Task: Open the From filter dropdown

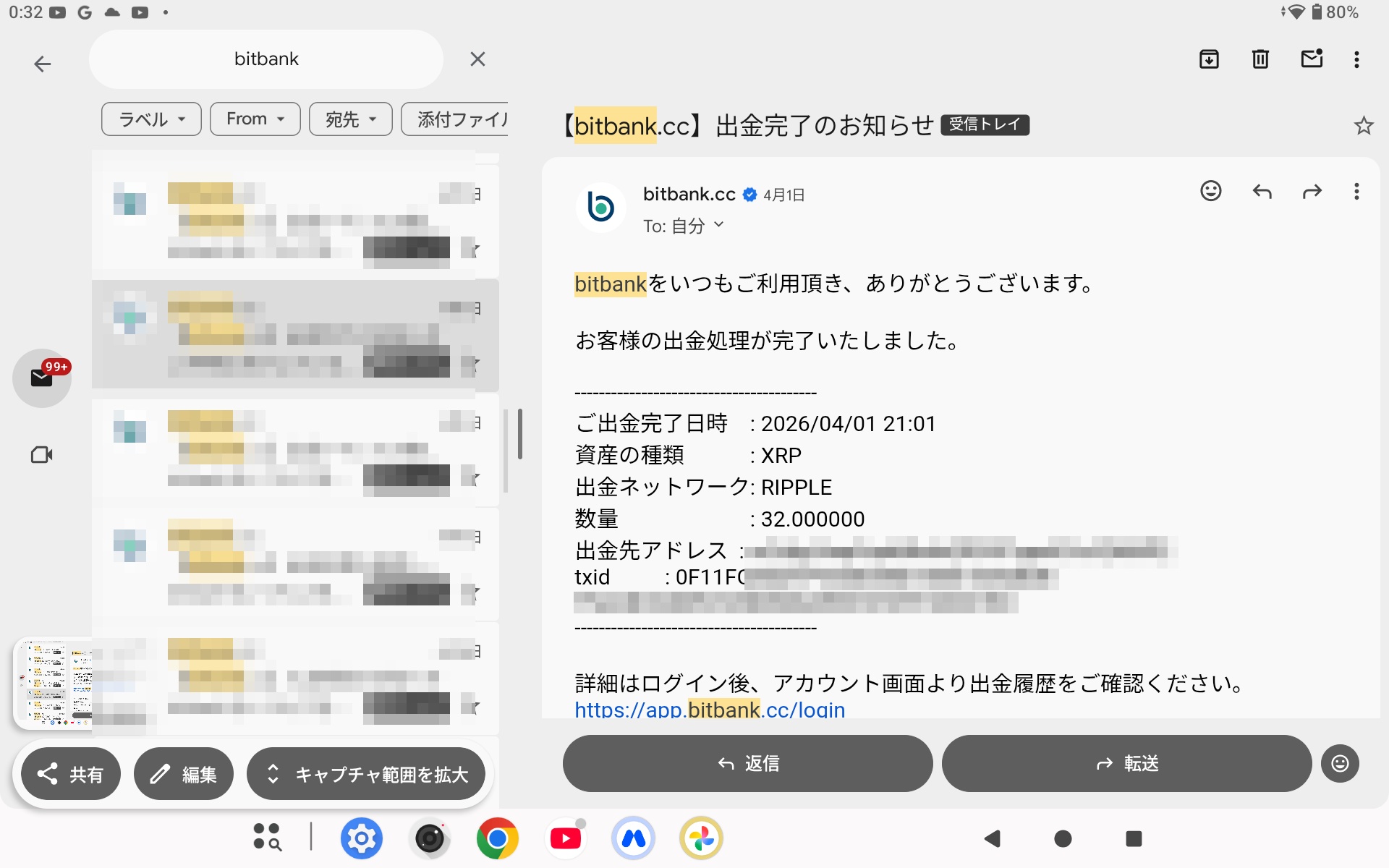Action: (x=255, y=119)
